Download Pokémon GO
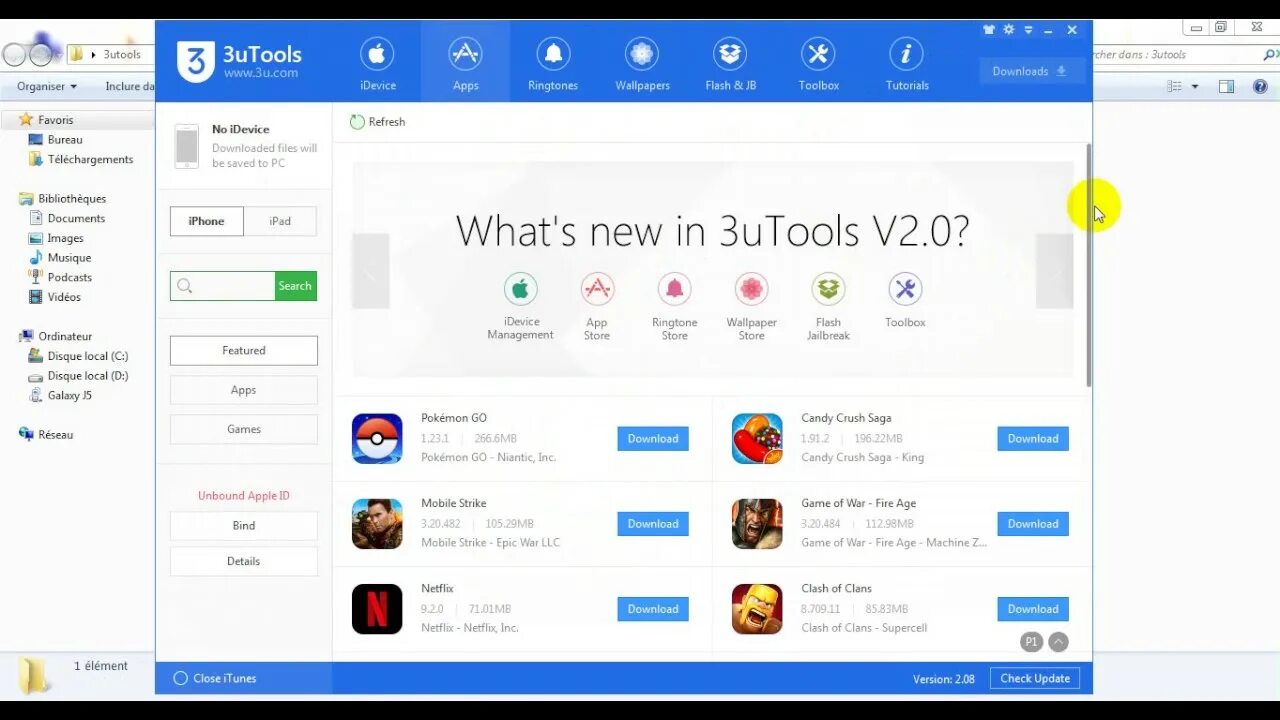The image size is (1280, 720). [x=653, y=439]
